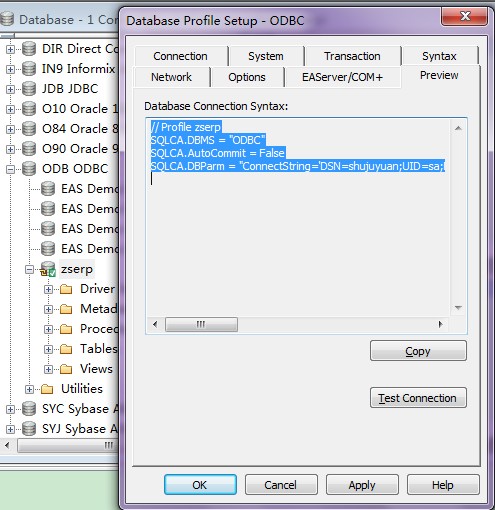Screen dimensions: 495x510
Task: Click the Utilities folder icon
Action: click(47, 389)
